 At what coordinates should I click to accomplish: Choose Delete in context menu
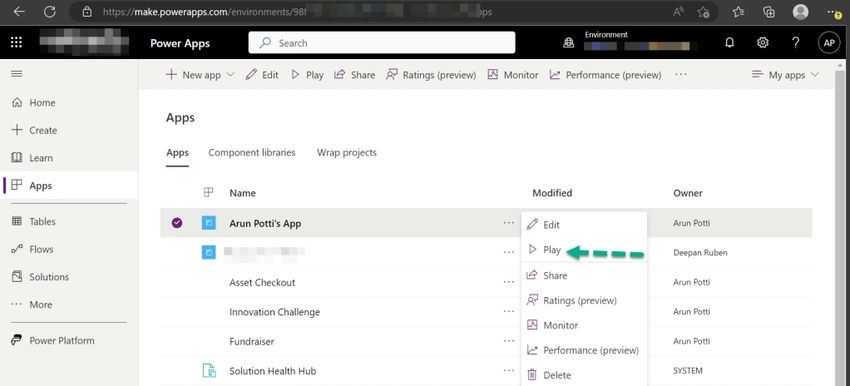tap(584, 375)
